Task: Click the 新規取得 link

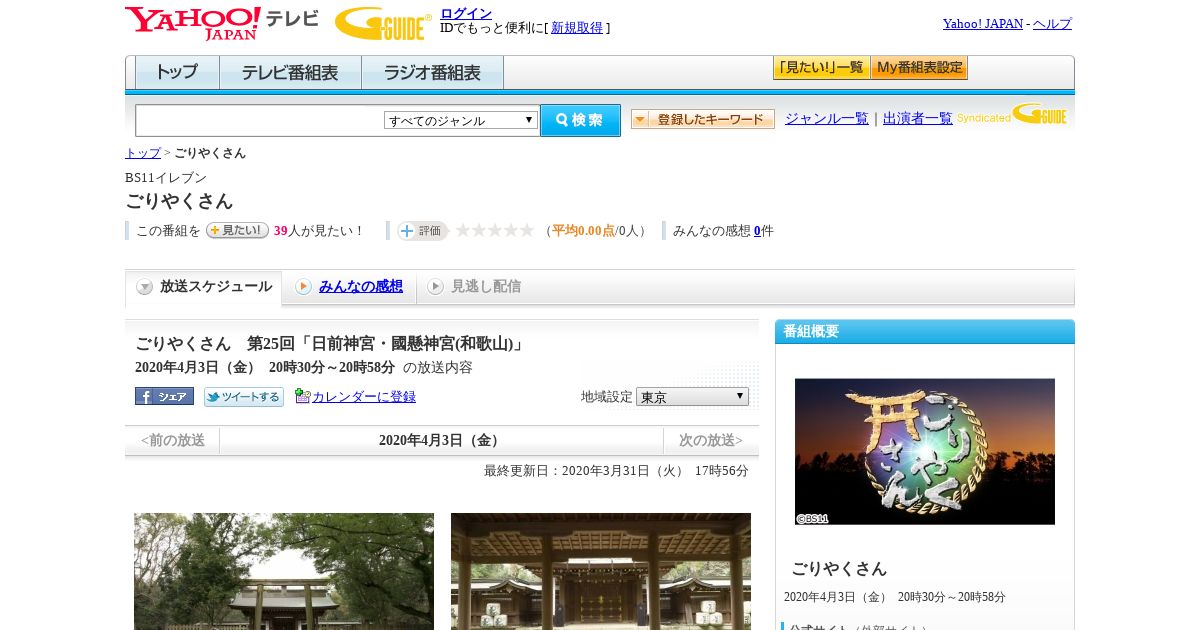Action: click(577, 28)
